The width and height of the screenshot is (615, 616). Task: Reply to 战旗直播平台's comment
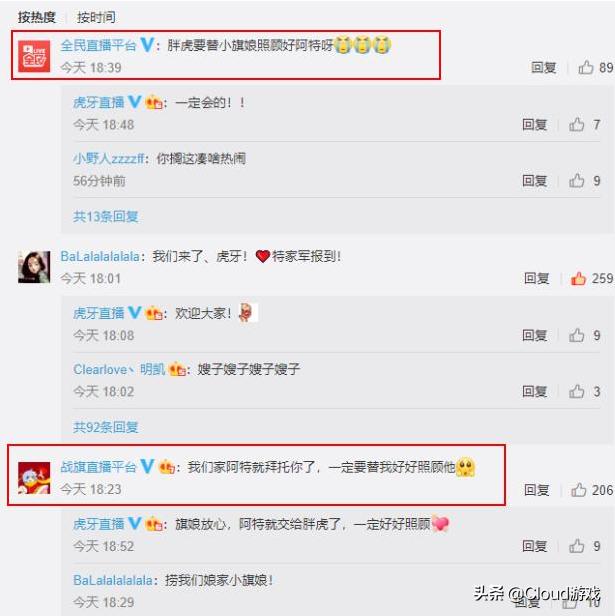coord(536,490)
